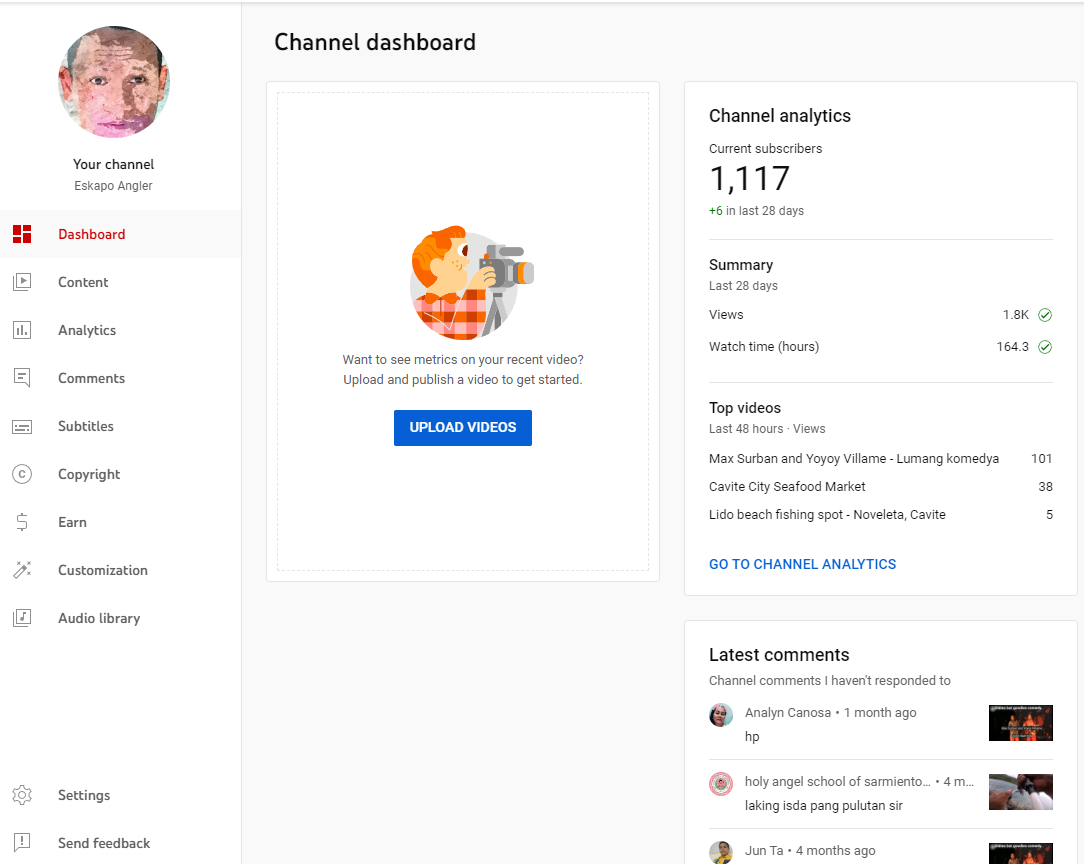Open the Analytics menu item

pos(87,330)
